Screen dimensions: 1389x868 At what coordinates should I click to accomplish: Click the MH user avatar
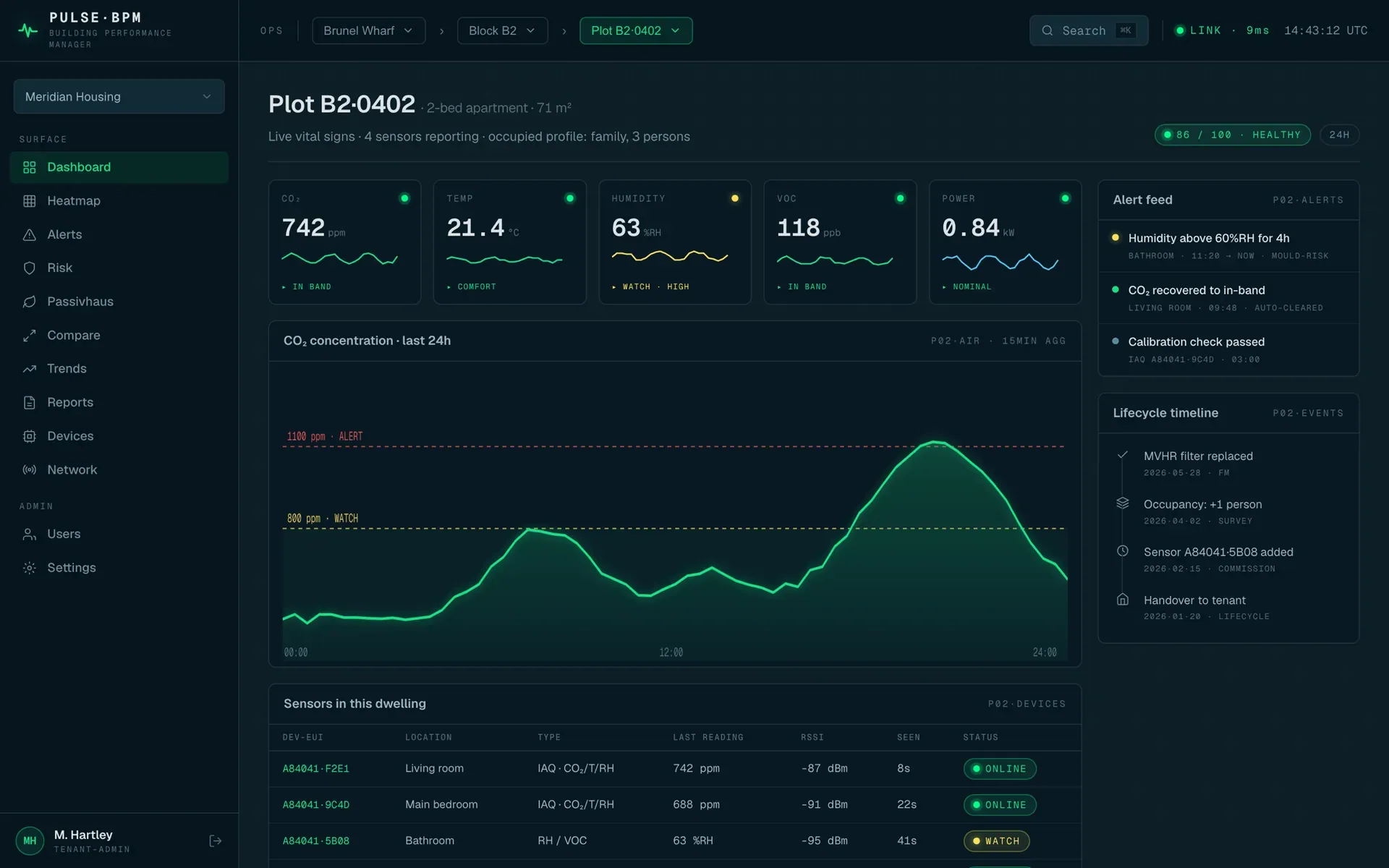click(x=30, y=841)
